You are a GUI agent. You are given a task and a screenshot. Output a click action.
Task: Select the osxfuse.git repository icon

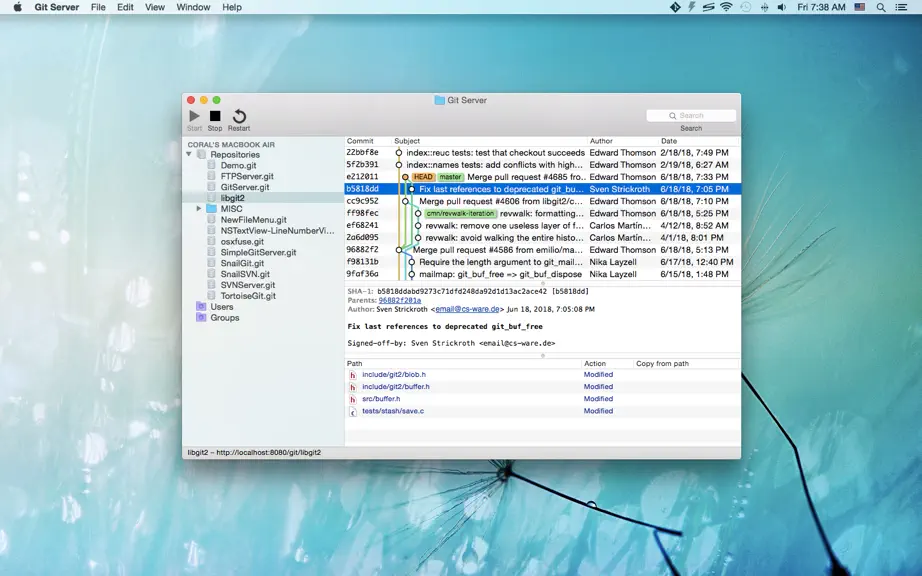(212, 241)
